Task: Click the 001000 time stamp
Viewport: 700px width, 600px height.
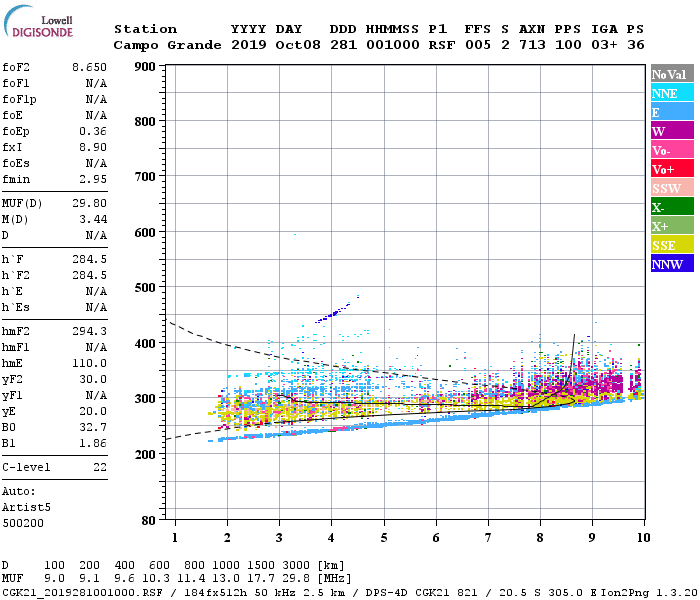Action: (x=392, y=45)
